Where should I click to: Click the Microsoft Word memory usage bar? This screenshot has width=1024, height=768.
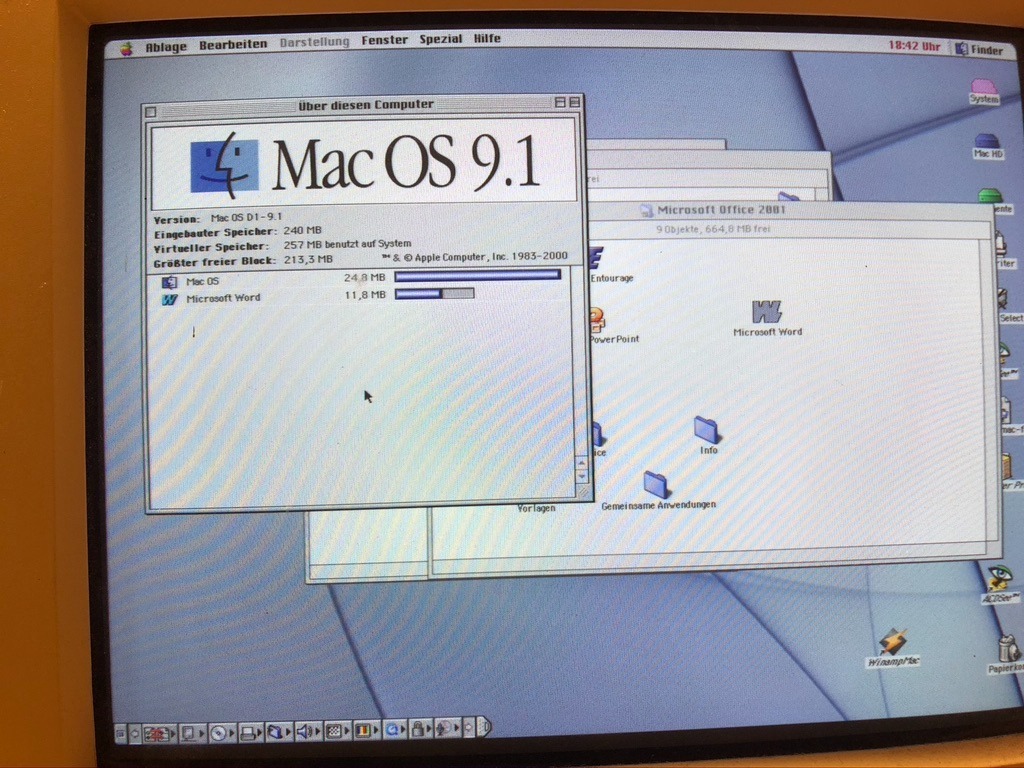pyautogui.click(x=434, y=294)
